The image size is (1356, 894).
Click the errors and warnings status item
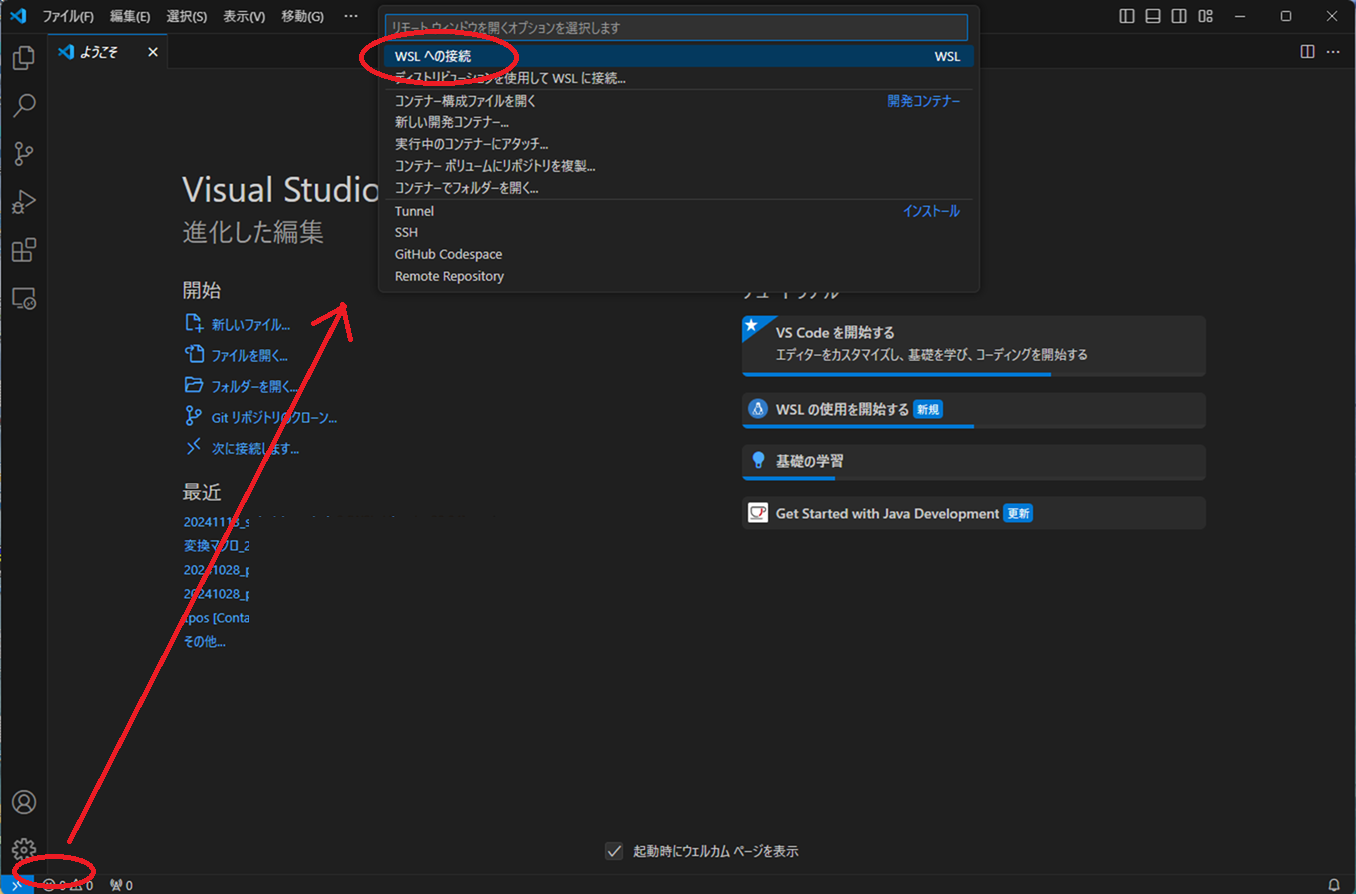pos(68,885)
